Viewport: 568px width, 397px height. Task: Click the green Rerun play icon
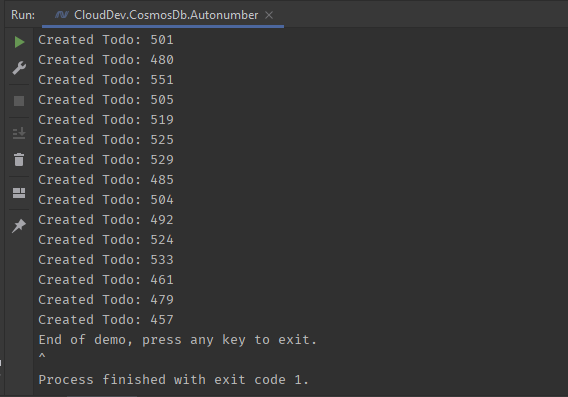click(19, 42)
